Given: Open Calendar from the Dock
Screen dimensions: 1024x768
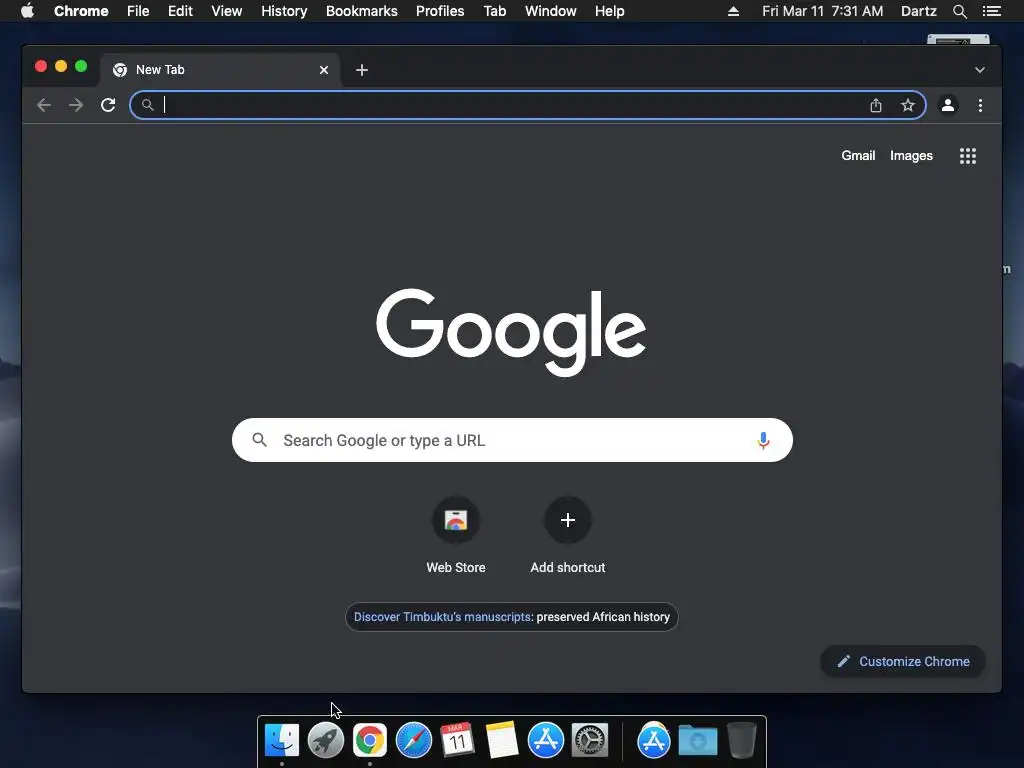Looking at the screenshot, I should click(x=457, y=741).
